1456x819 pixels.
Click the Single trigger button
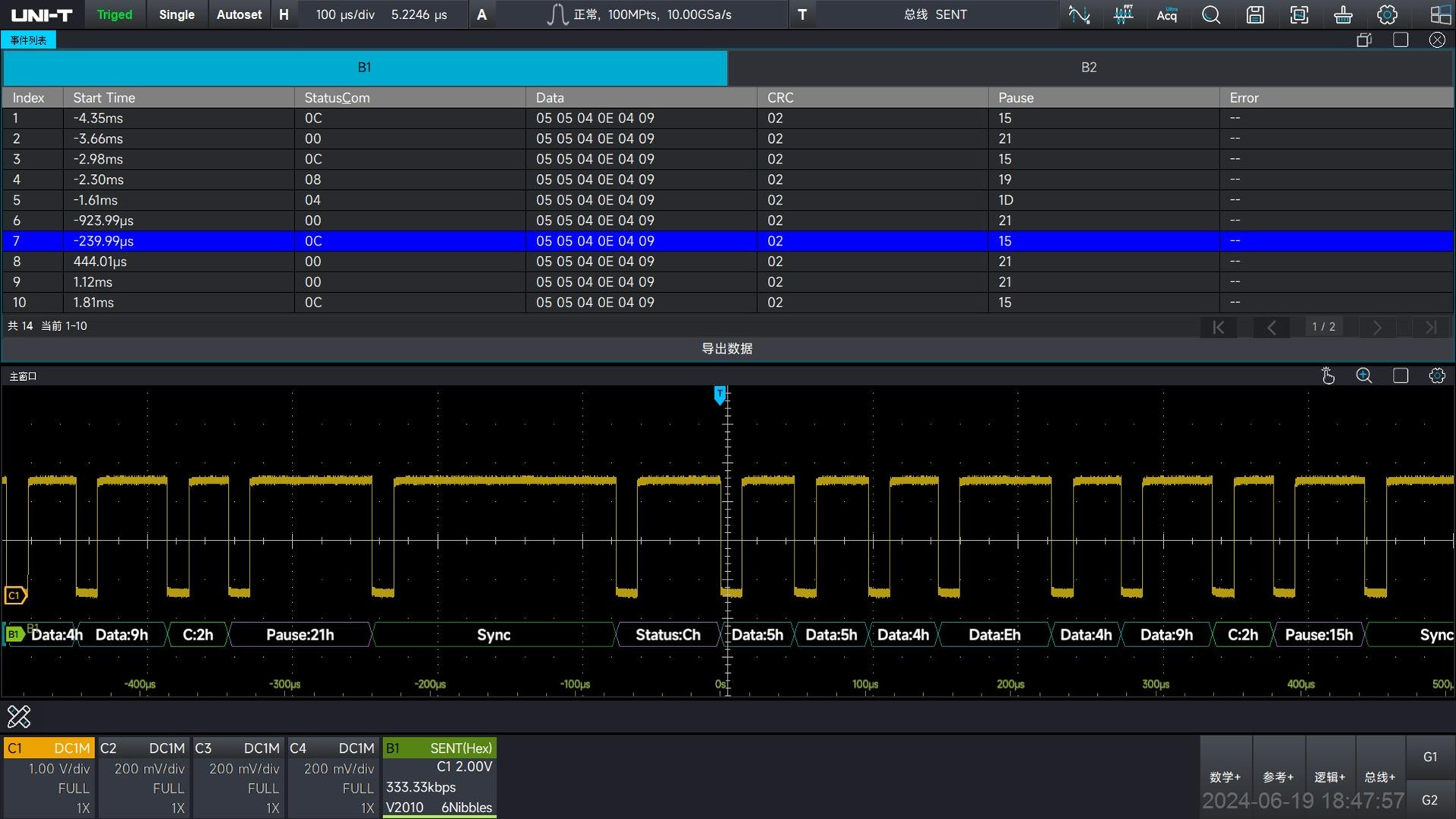click(x=176, y=14)
